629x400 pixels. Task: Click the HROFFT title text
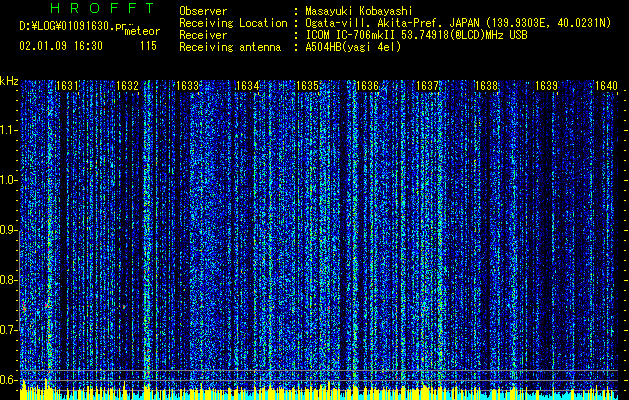[x=102, y=8]
